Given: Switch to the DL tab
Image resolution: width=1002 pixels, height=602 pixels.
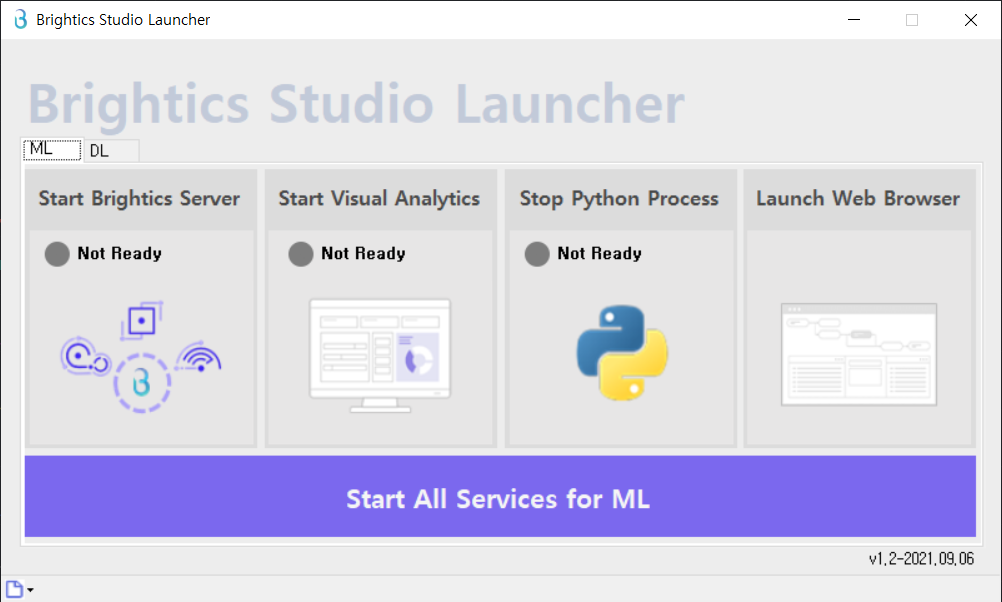Looking at the screenshot, I should (x=111, y=151).
